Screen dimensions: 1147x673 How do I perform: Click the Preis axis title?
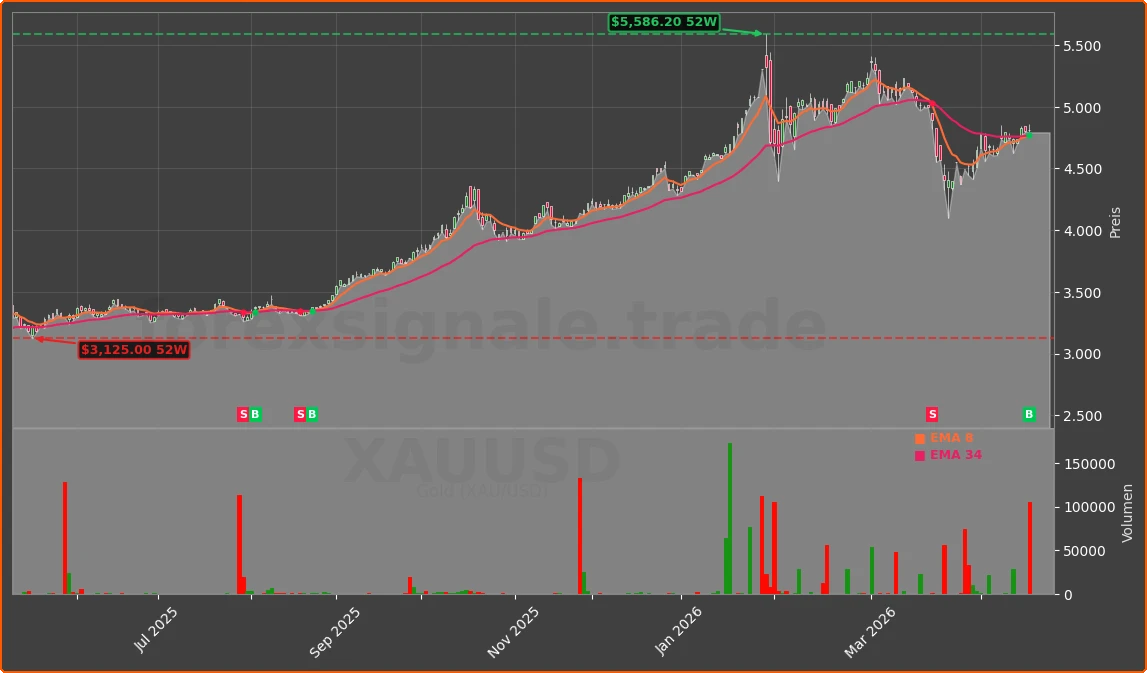click(x=1116, y=222)
